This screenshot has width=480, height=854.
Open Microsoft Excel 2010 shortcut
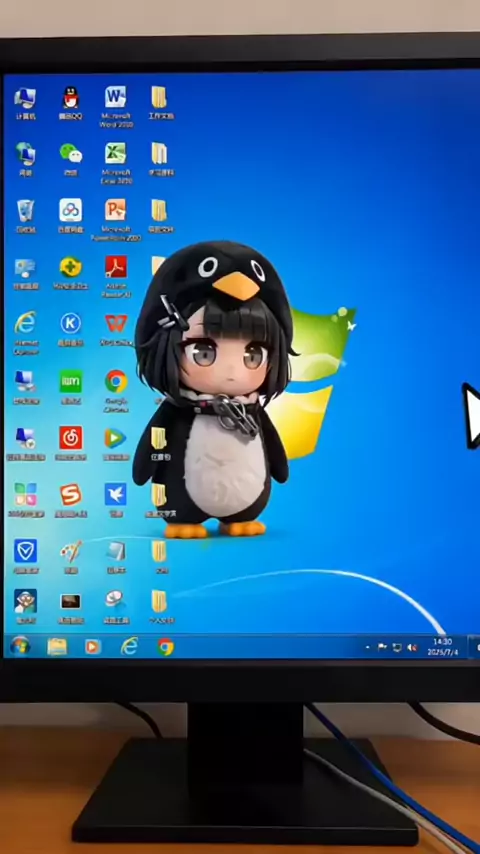tap(116, 154)
